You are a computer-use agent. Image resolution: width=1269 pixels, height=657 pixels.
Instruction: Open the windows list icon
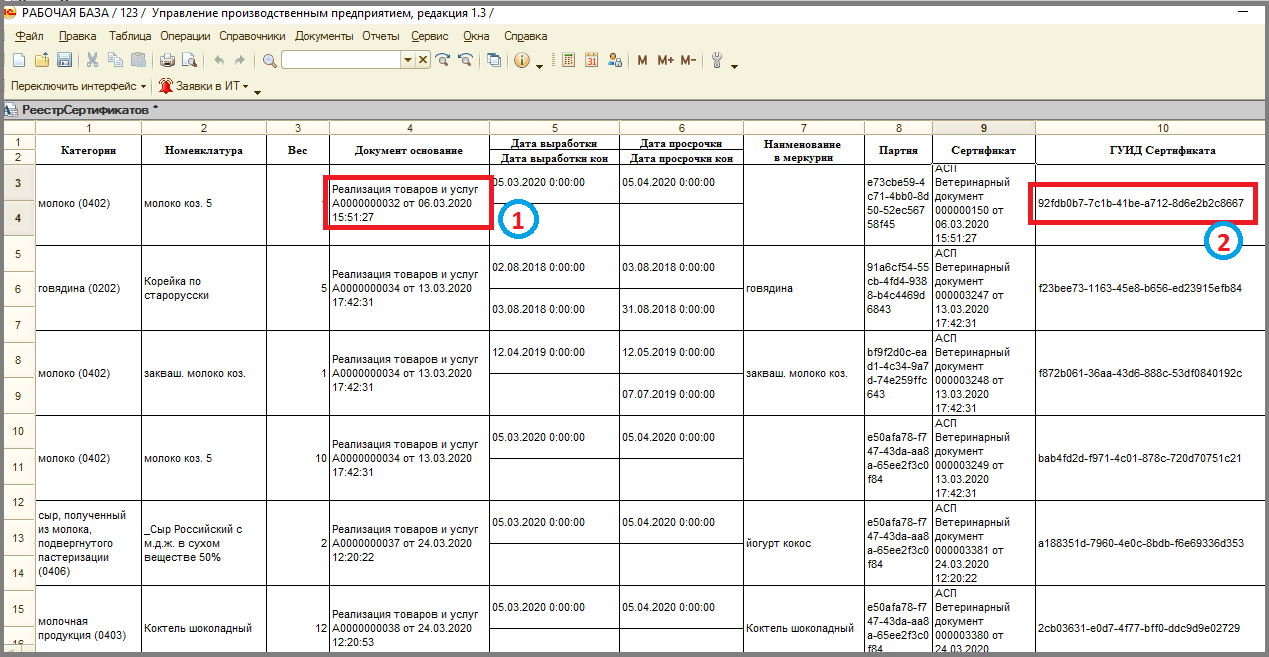[x=494, y=60]
